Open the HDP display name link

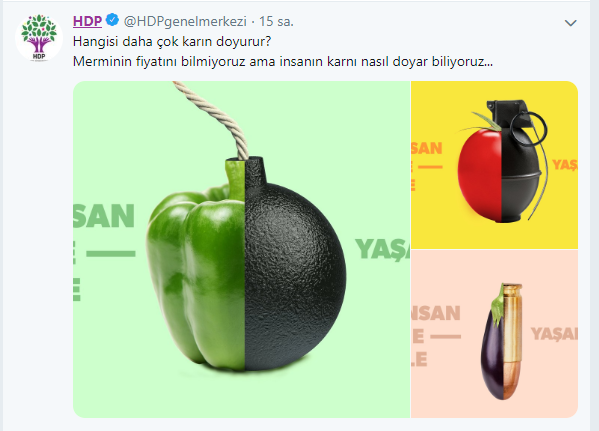point(87,21)
